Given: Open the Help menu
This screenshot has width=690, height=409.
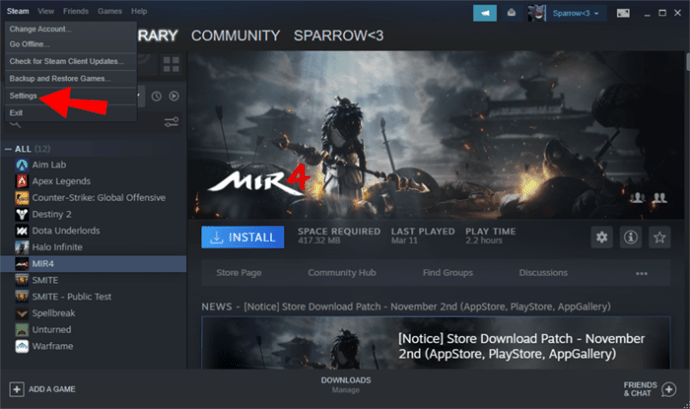Looking at the screenshot, I should click(x=139, y=11).
